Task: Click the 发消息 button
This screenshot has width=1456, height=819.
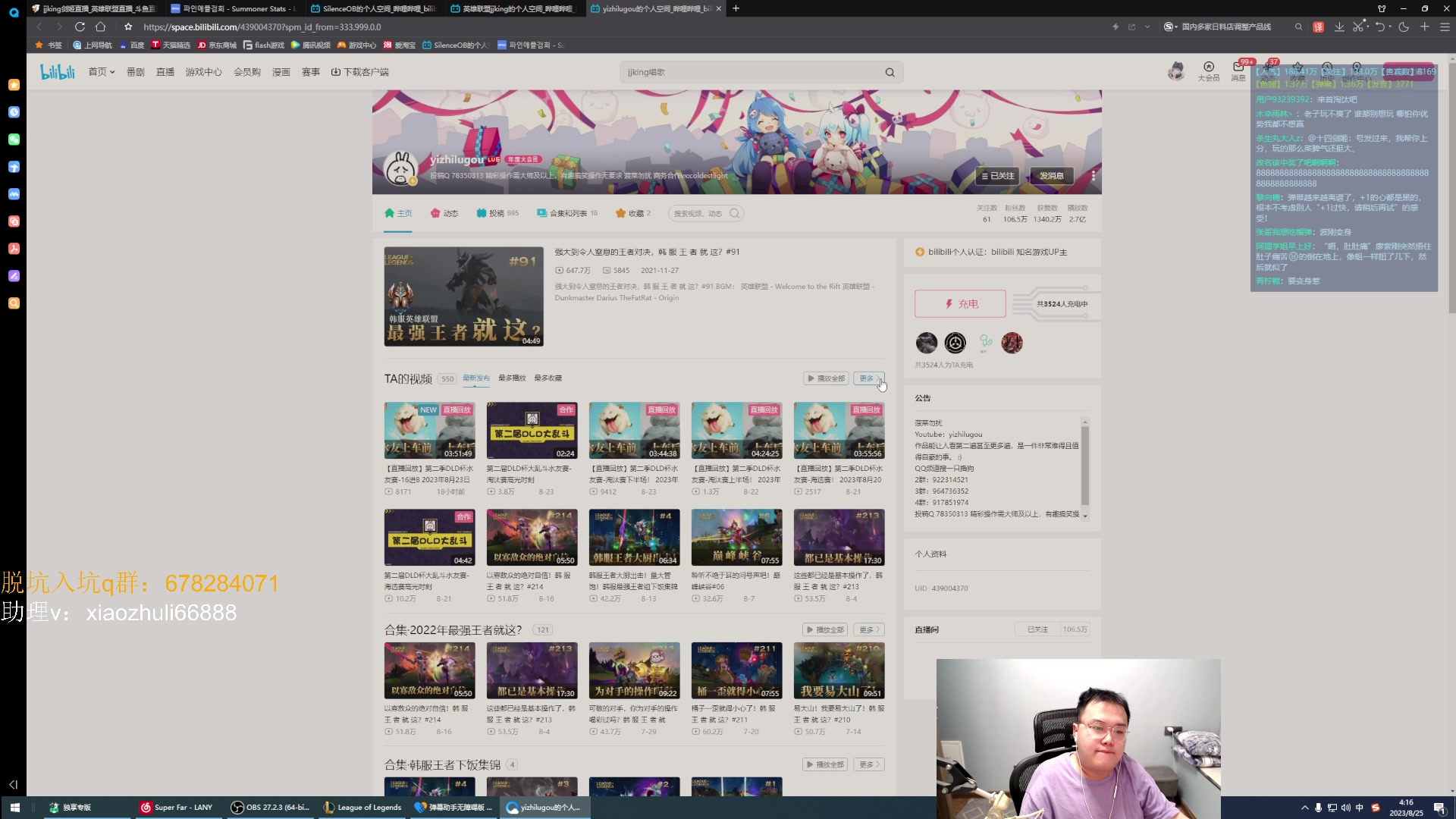Action: pos(1051,176)
